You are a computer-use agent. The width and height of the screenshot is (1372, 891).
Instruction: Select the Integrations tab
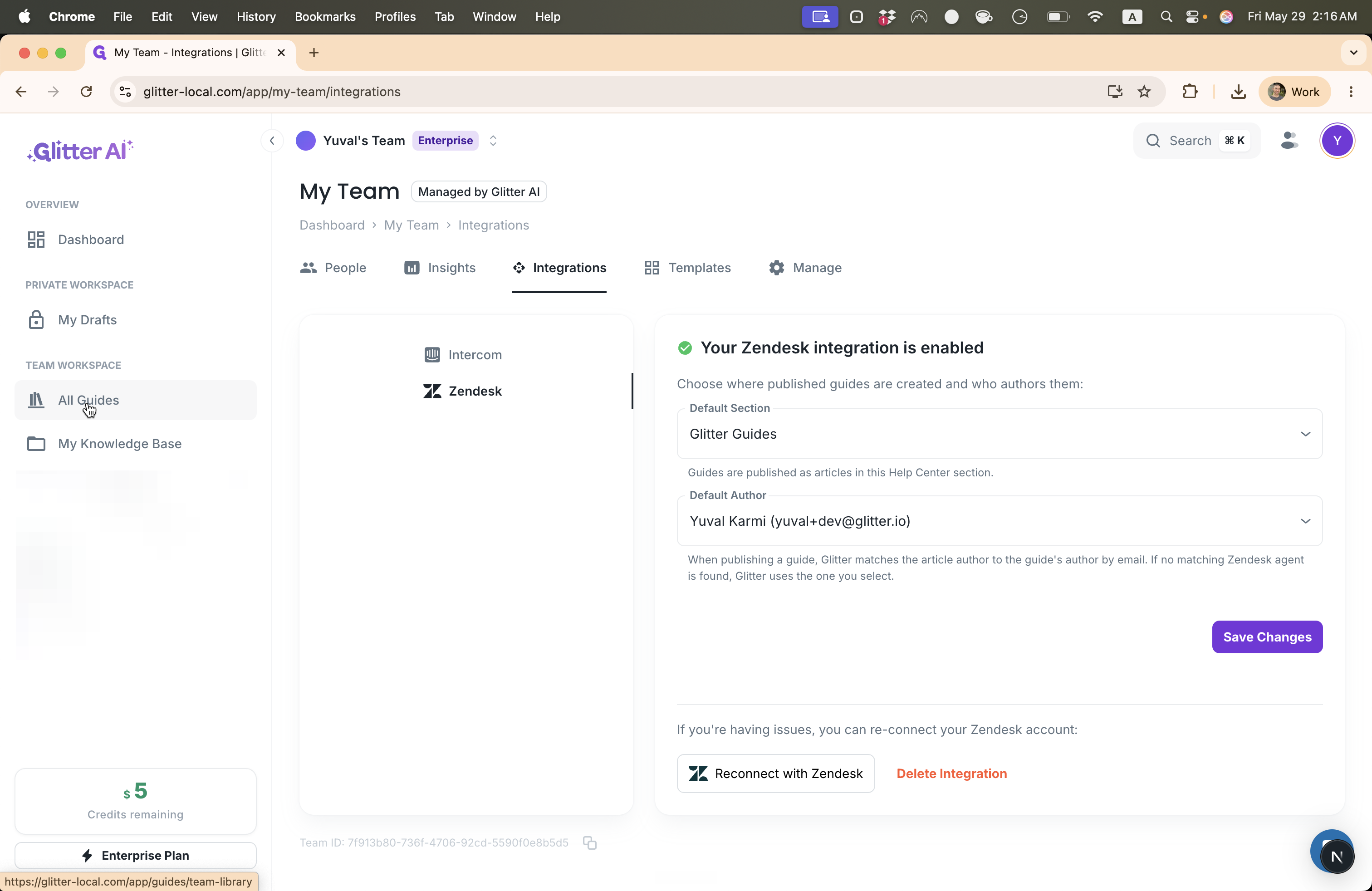(559, 268)
